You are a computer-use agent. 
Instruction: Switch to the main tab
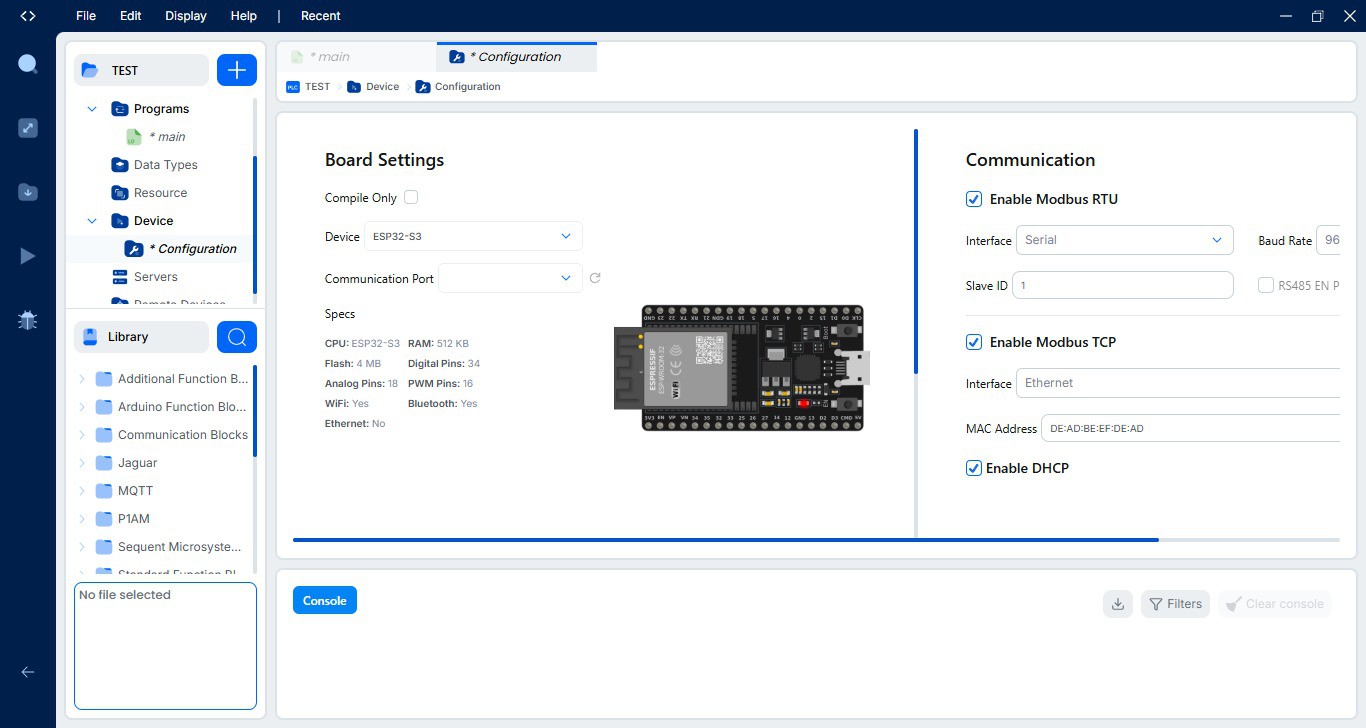click(330, 57)
